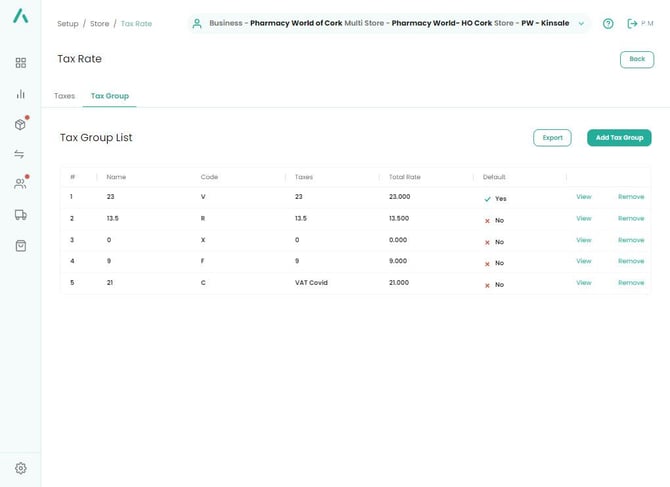The image size is (670, 487).
Task: Switch to the Taxes tab
Action: click(64, 96)
